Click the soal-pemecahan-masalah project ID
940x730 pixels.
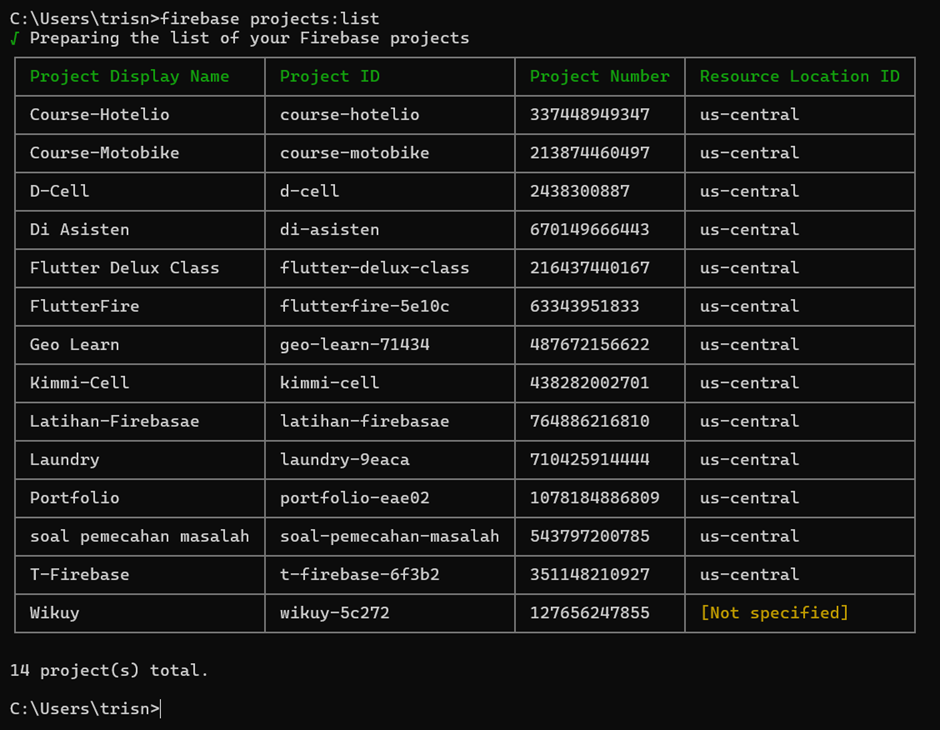tap(390, 536)
